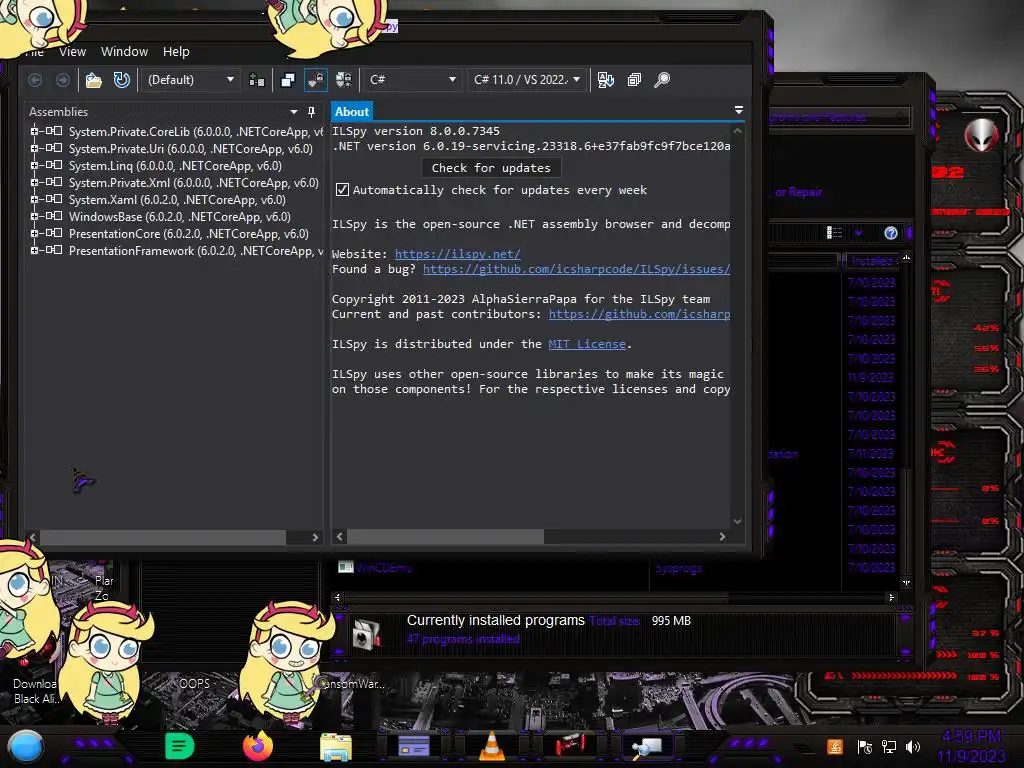1024x768 pixels.
Task: Click the taskbar clock showing 4:59 PM
Action: tap(971, 746)
